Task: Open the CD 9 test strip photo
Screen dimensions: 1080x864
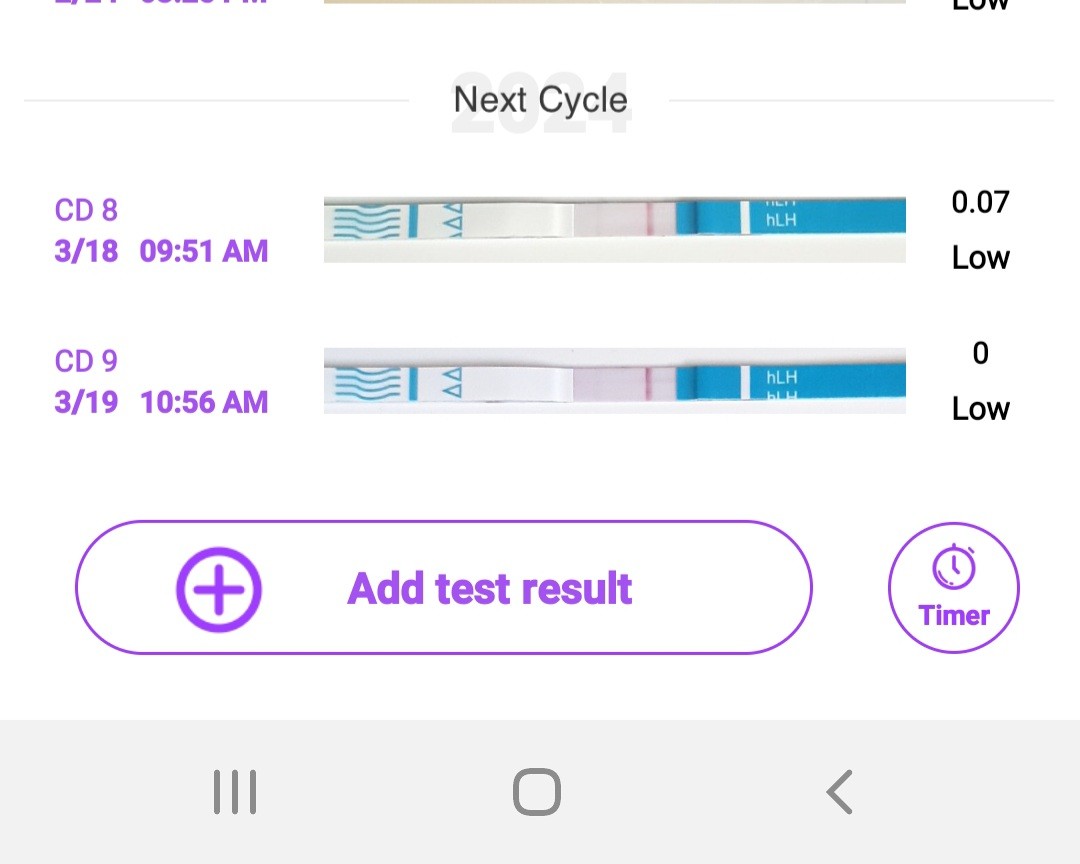Action: (x=614, y=381)
